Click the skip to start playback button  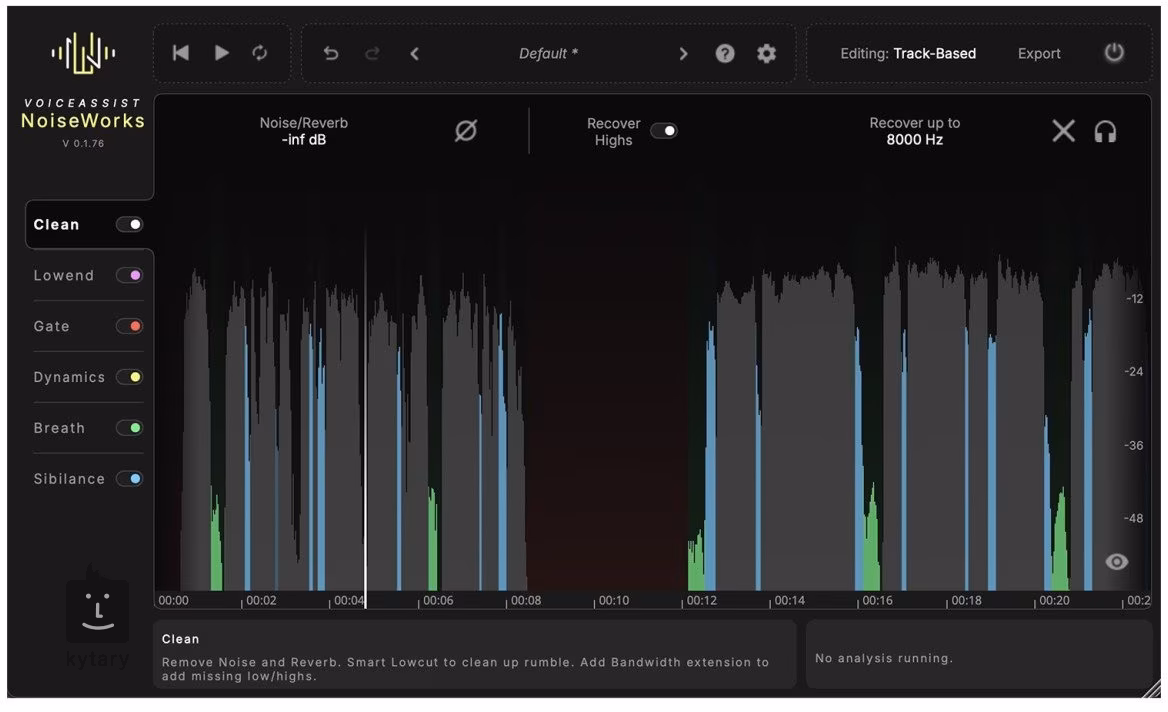pyautogui.click(x=180, y=53)
